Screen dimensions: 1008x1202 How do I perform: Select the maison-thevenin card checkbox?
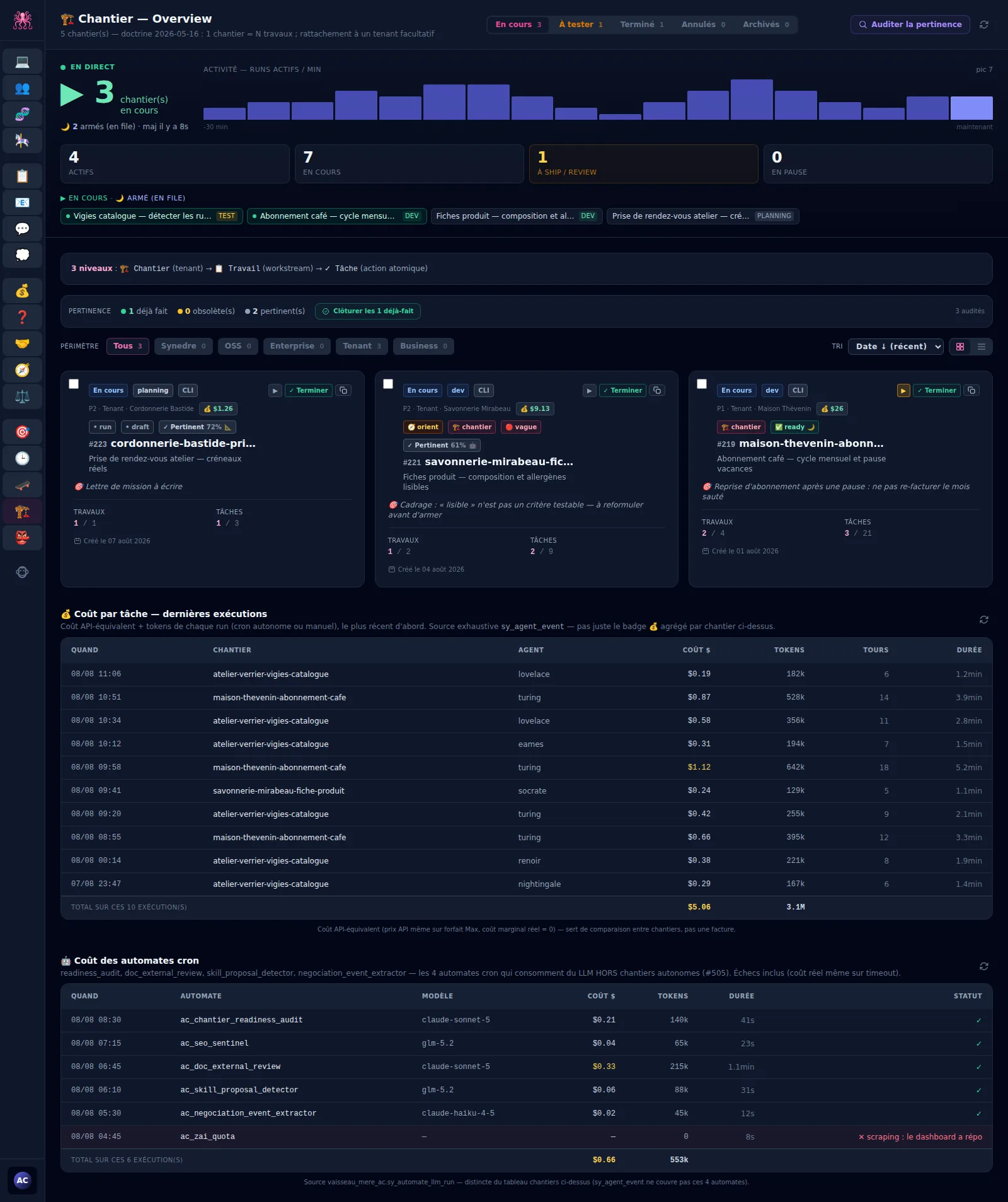coord(702,384)
